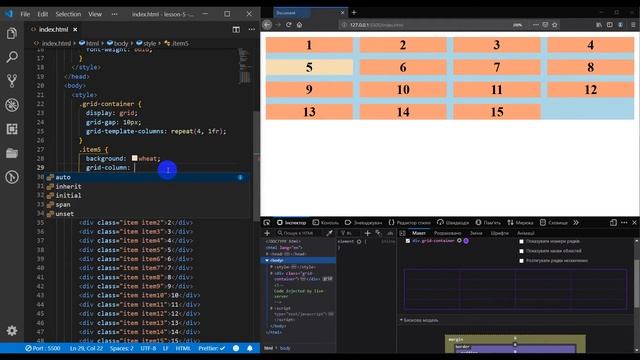Expand the script node in markup tree
This screenshot has height=360, width=640.
click(x=271, y=308)
